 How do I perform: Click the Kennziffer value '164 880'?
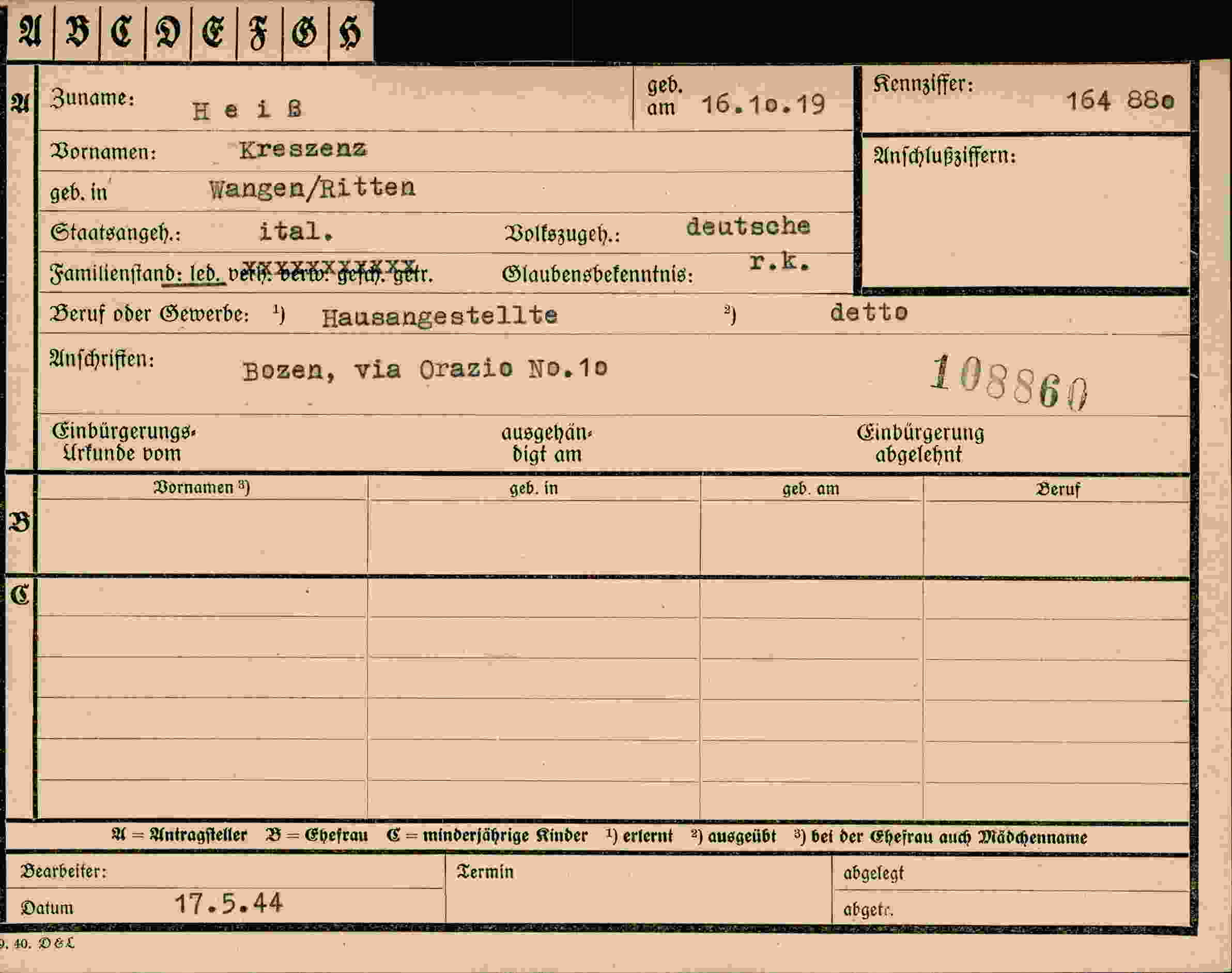pos(1119,101)
